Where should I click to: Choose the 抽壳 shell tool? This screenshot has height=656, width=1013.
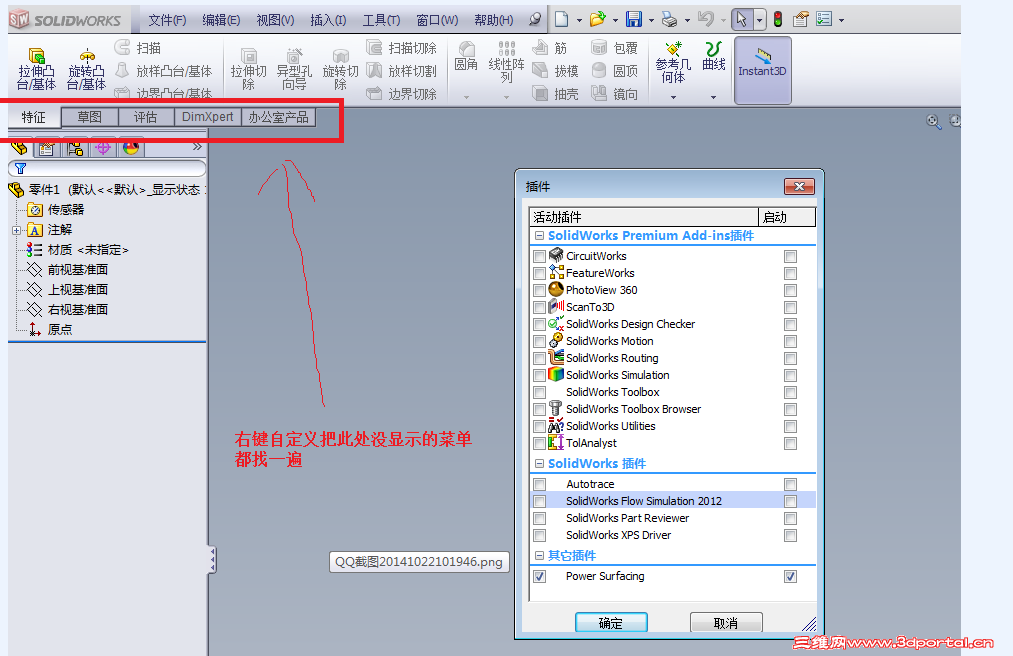(x=555, y=94)
